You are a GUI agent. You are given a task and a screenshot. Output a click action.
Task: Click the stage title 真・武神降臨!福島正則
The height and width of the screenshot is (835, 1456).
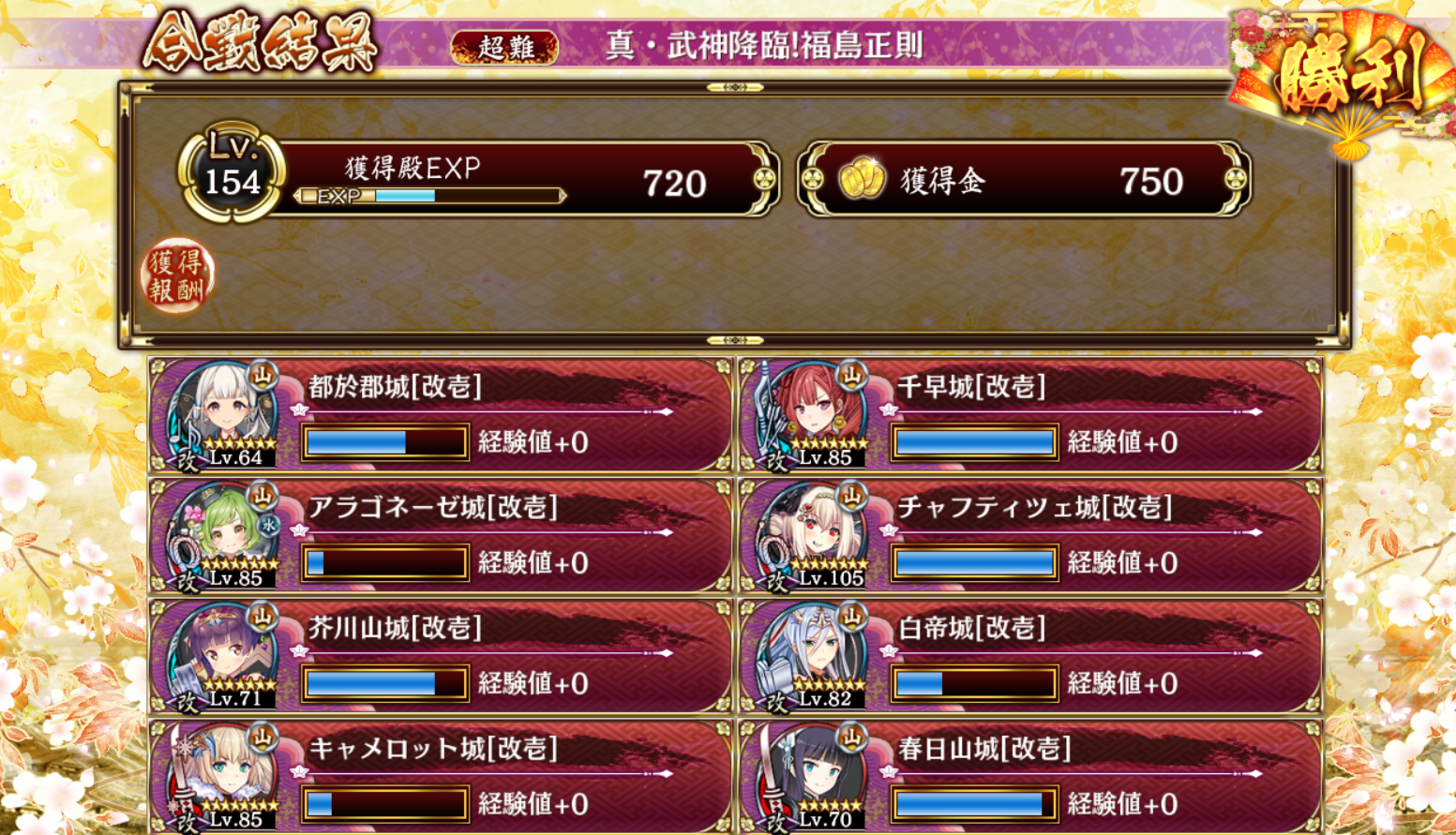pos(764,46)
